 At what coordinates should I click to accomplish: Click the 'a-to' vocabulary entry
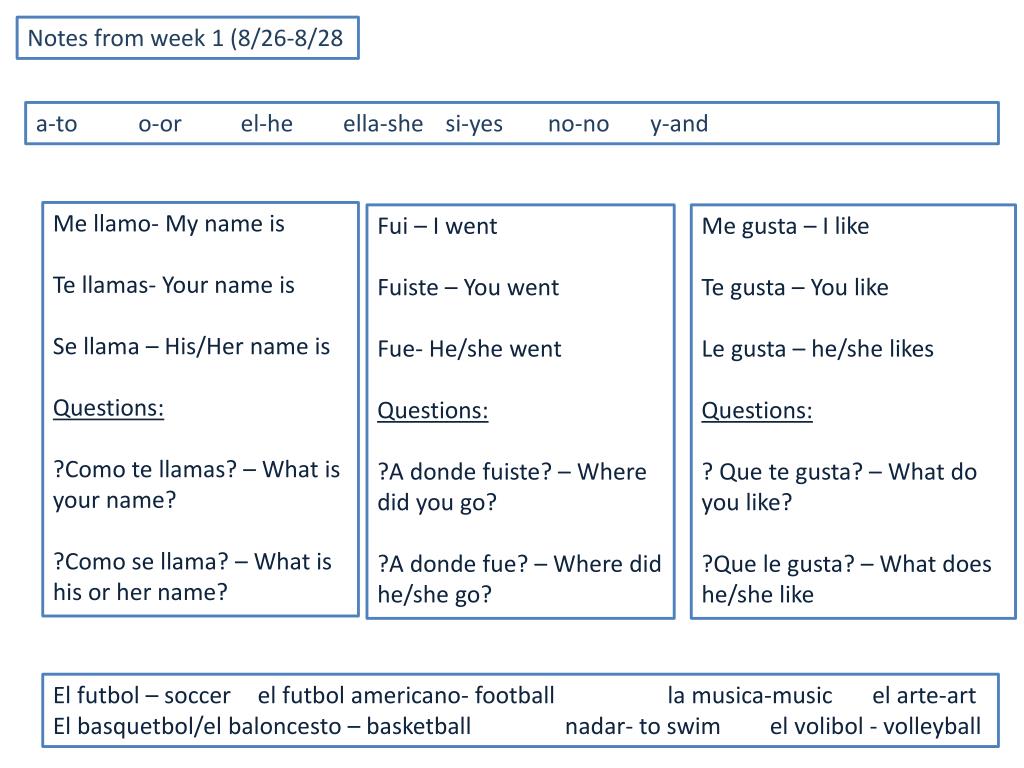57,123
